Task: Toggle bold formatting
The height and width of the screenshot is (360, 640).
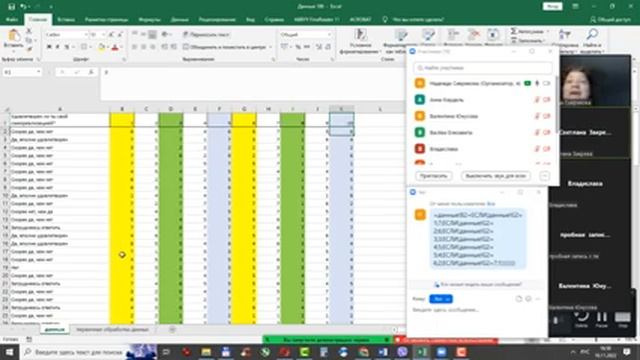Action: [49, 47]
